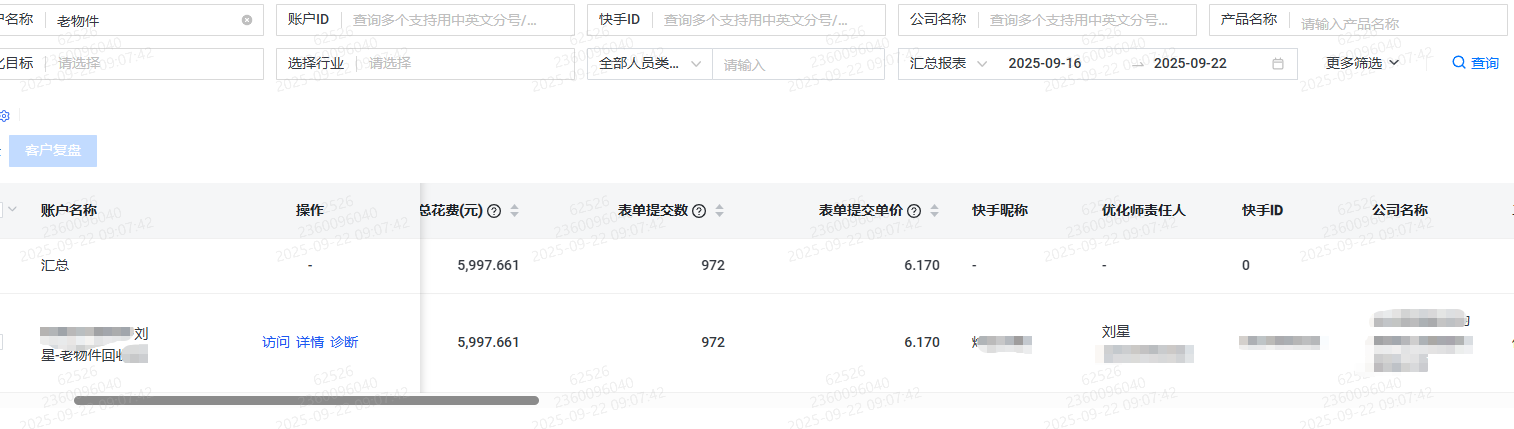This screenshot has width=1514, height=429.
Task: Clear the 老物件 account name field
Action: coord(247,20)
